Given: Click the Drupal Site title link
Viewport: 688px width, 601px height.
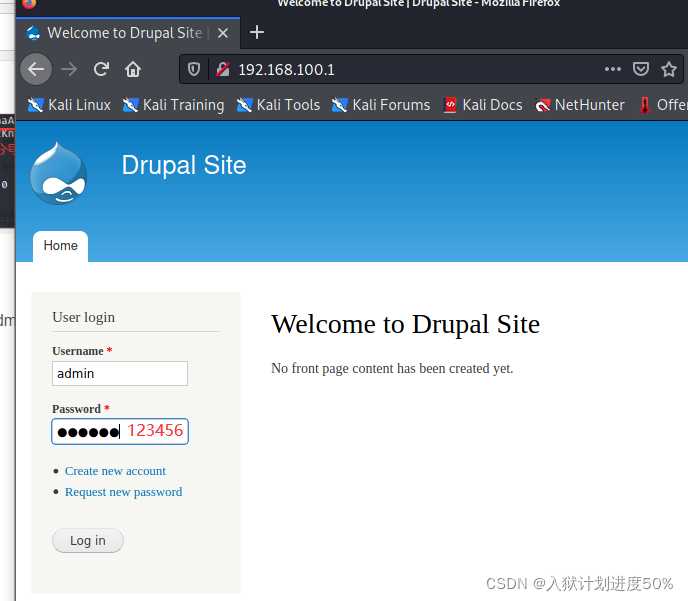Looking at the screenshot, I should click(184, 165).
